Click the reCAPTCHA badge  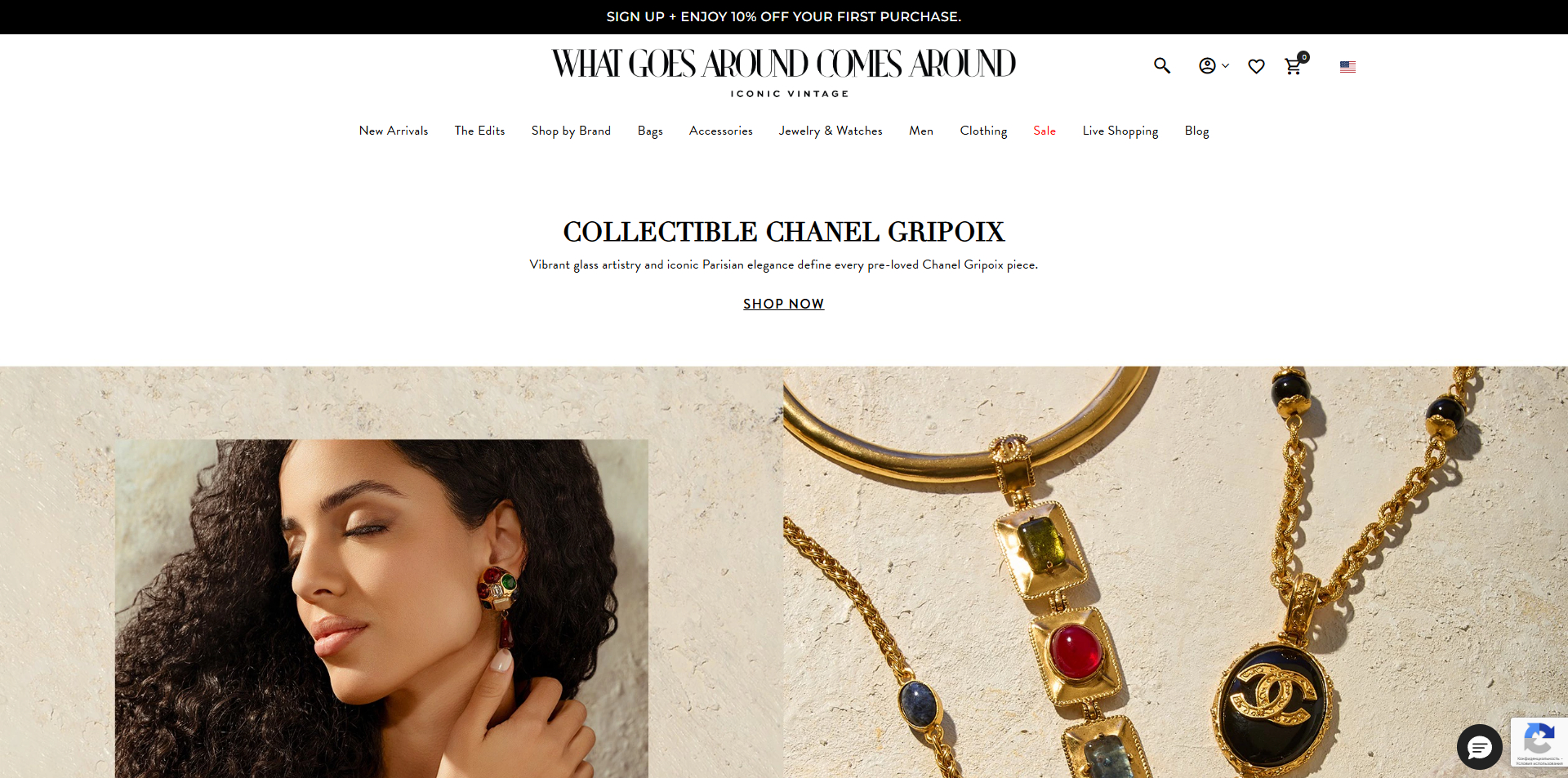(x=1539, y=742)
